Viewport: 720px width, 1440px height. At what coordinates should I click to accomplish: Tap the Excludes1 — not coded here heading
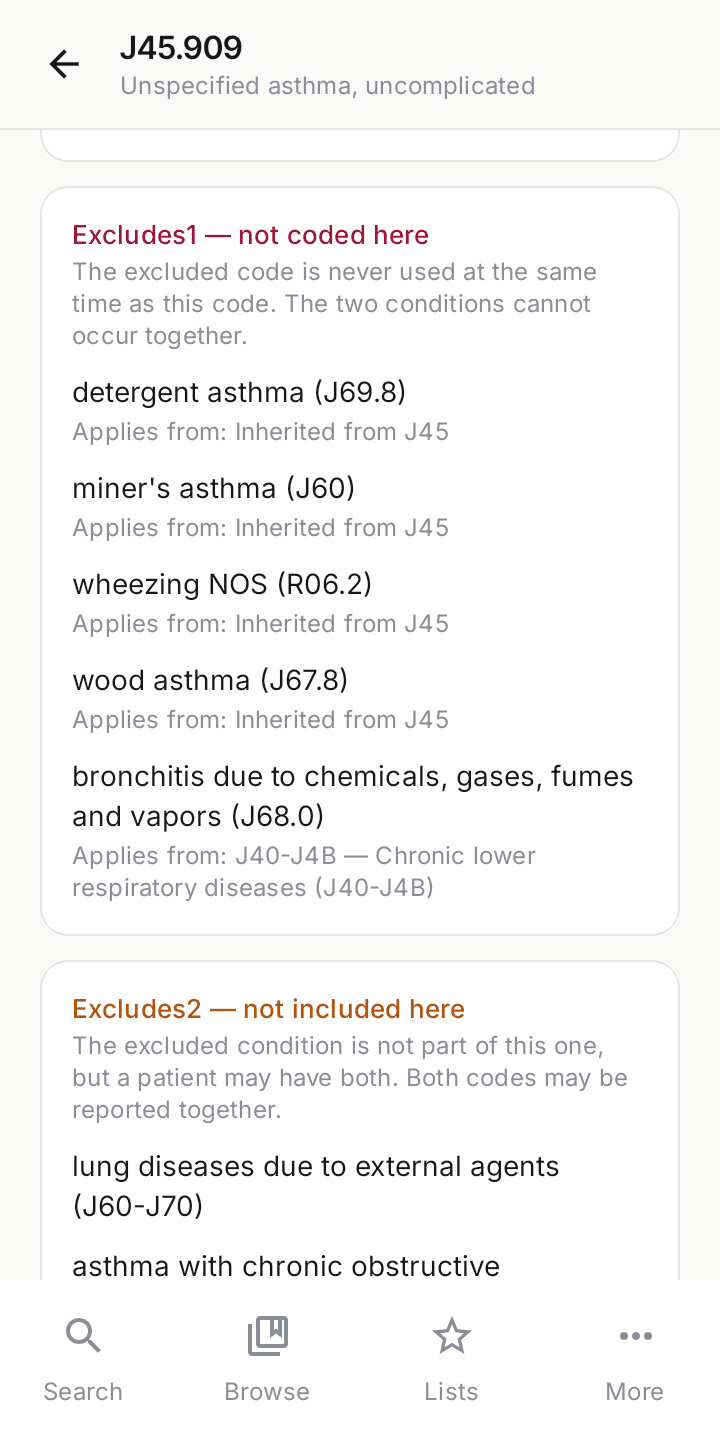(251, 235)
